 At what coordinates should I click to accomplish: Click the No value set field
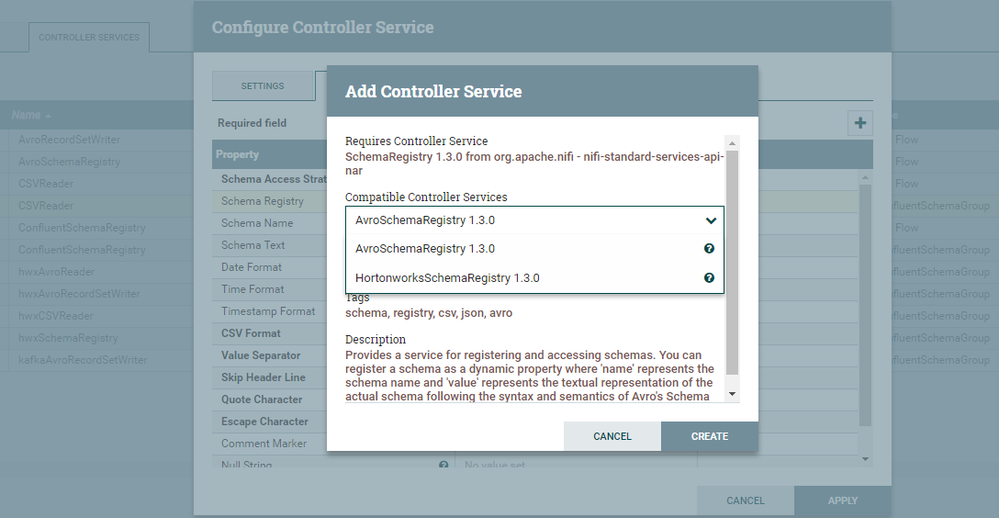[x=494, y=465]
